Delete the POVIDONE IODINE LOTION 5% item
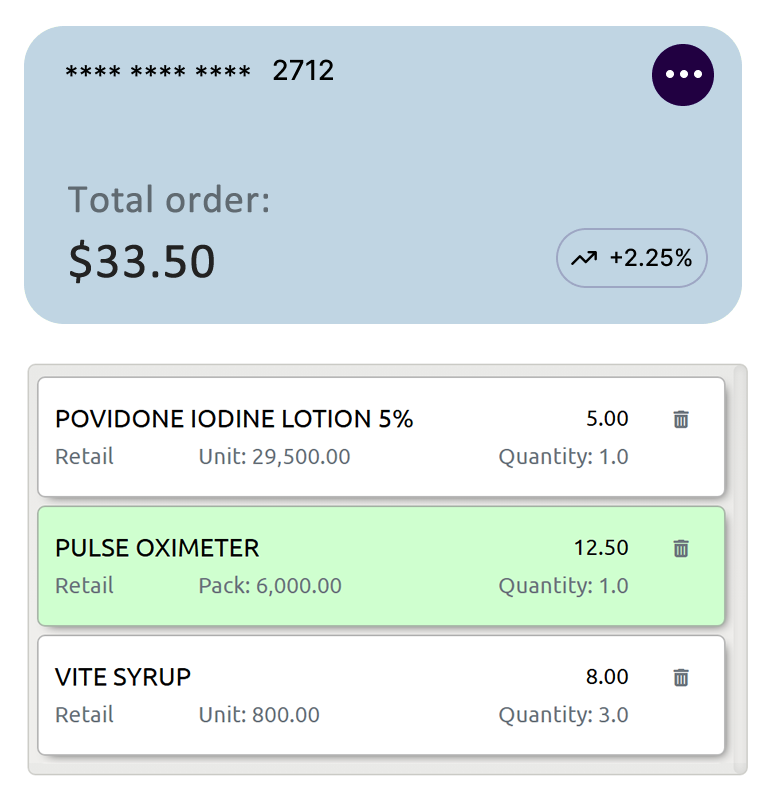Viewport: 766px width, 812px height. pyautogui.click(x=681, y=420)
